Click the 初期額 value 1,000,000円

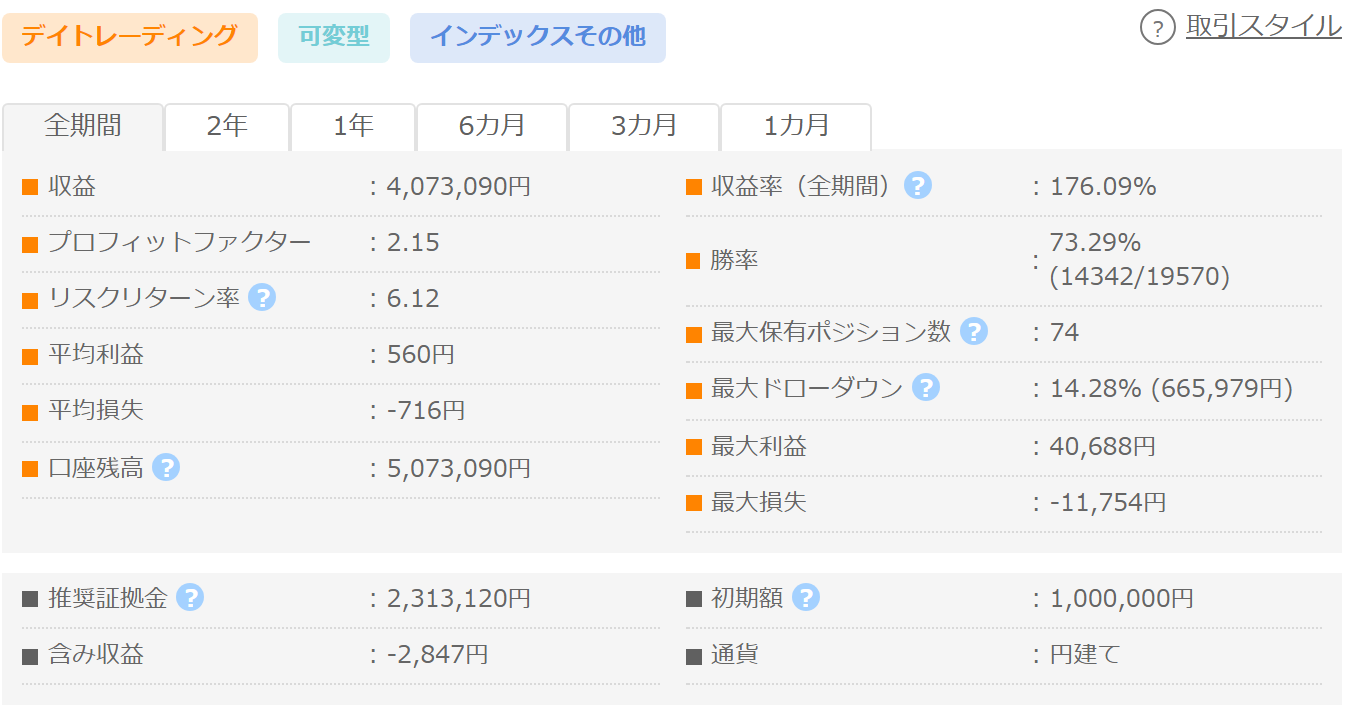pos(1122,599)
